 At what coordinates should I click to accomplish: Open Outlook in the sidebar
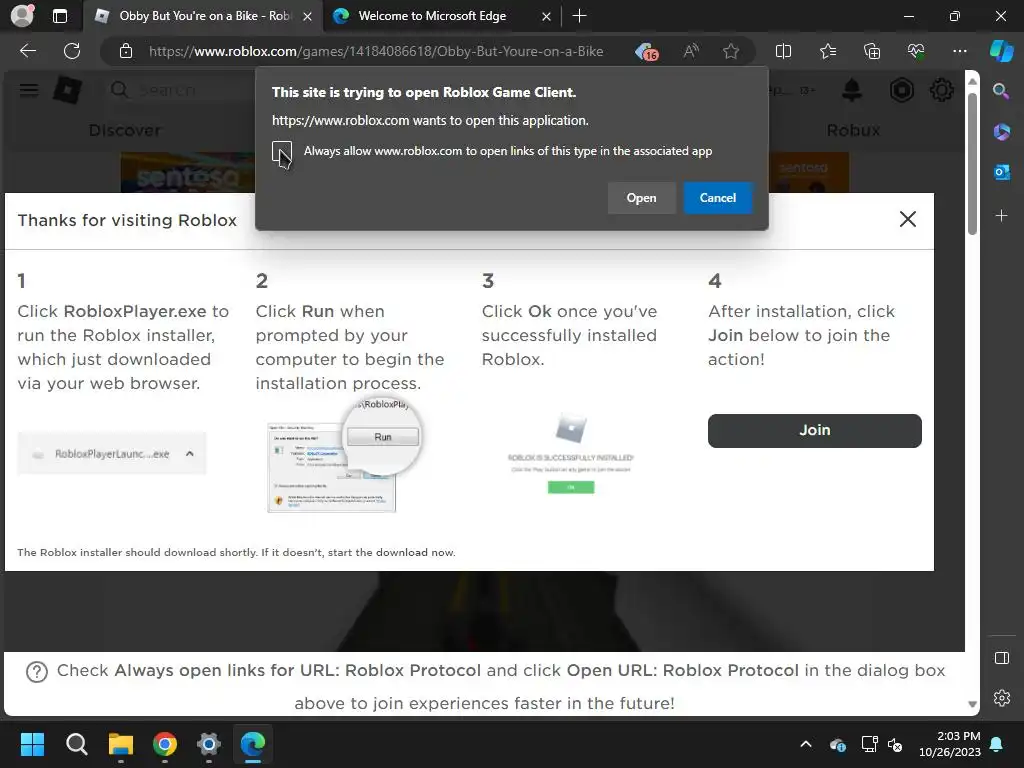(x=1001, y=172)
